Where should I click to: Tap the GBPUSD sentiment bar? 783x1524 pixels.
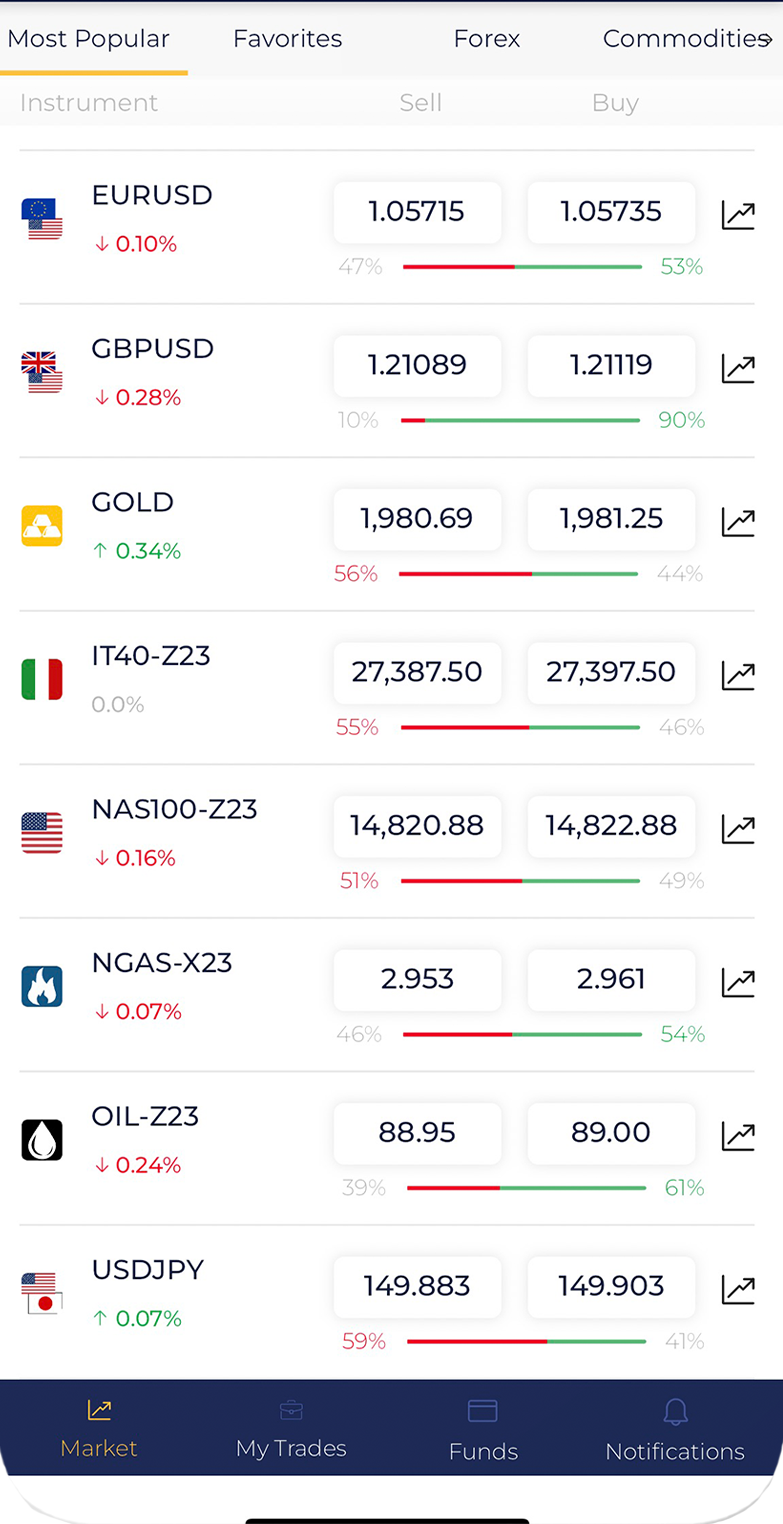(520, 421)
